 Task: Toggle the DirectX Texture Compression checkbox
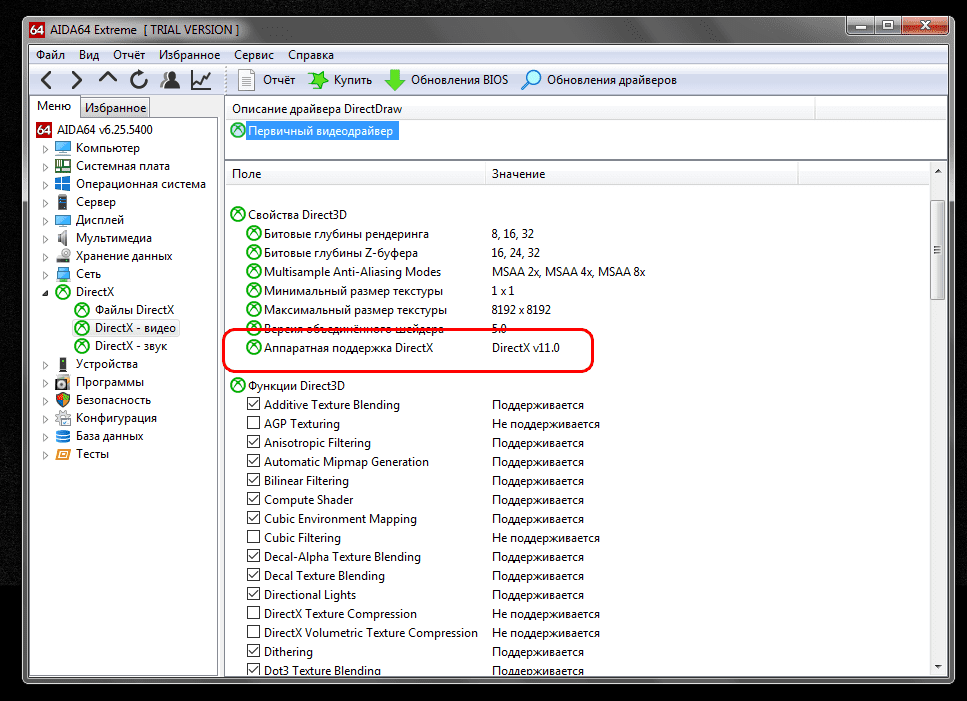pos(253,613)
